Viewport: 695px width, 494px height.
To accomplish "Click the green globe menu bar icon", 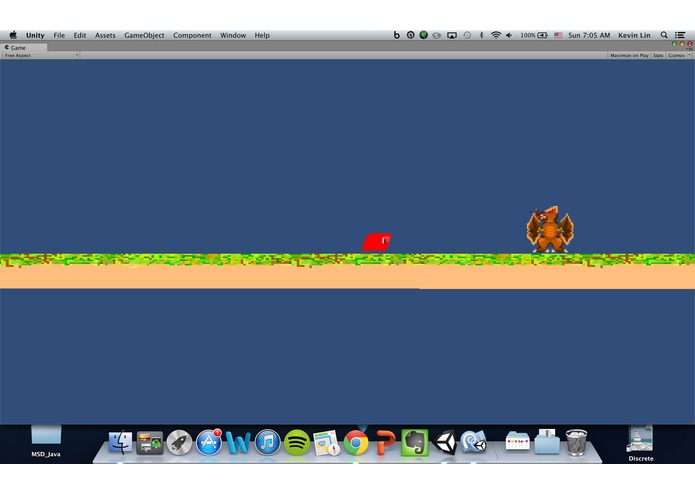I will pos(424,35).
